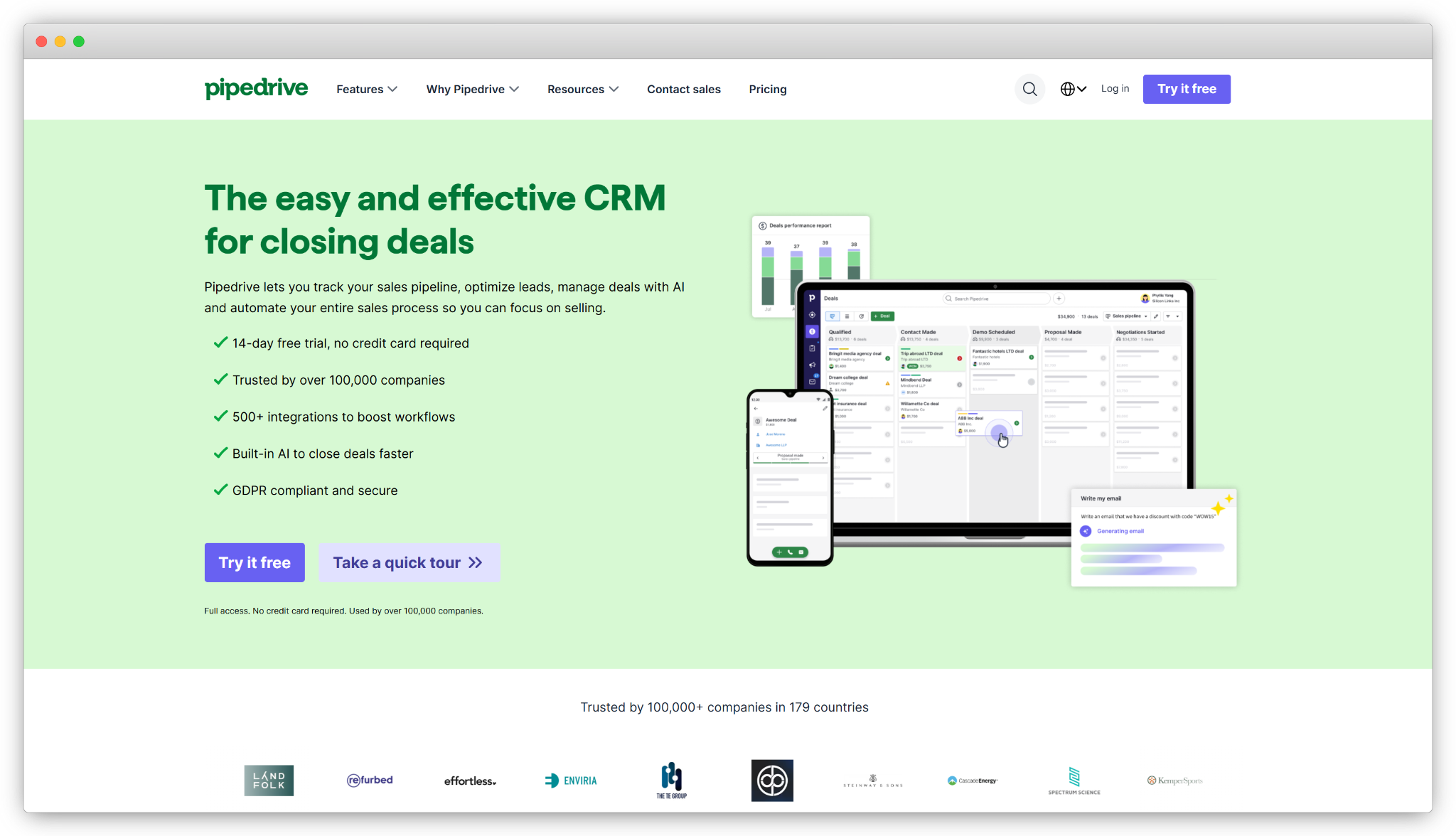Expand the Resources dropdown
1456x836 pixels.
click(583, 89)
